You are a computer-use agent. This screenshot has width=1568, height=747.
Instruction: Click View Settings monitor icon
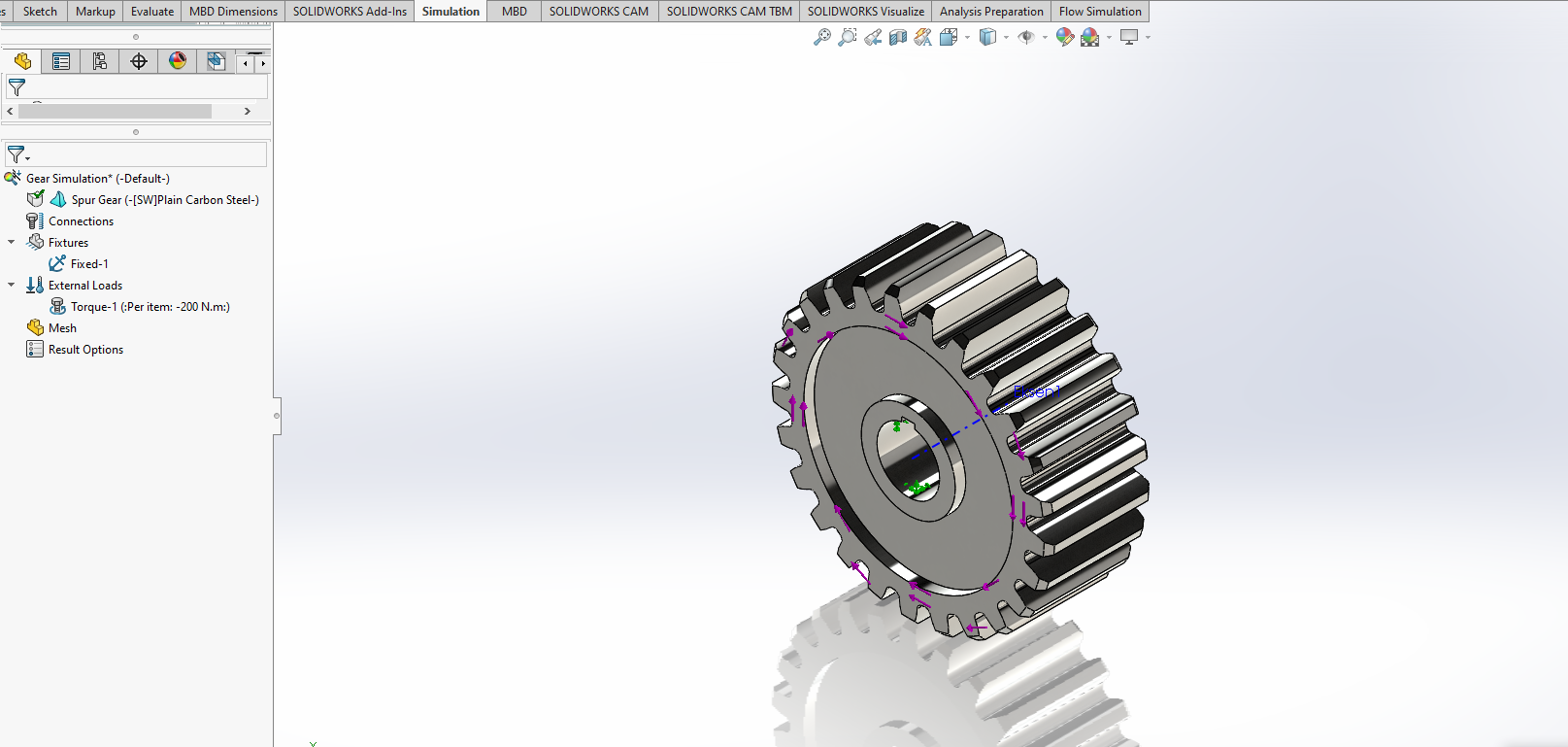pyautogui.click(x=1129, y=37)
